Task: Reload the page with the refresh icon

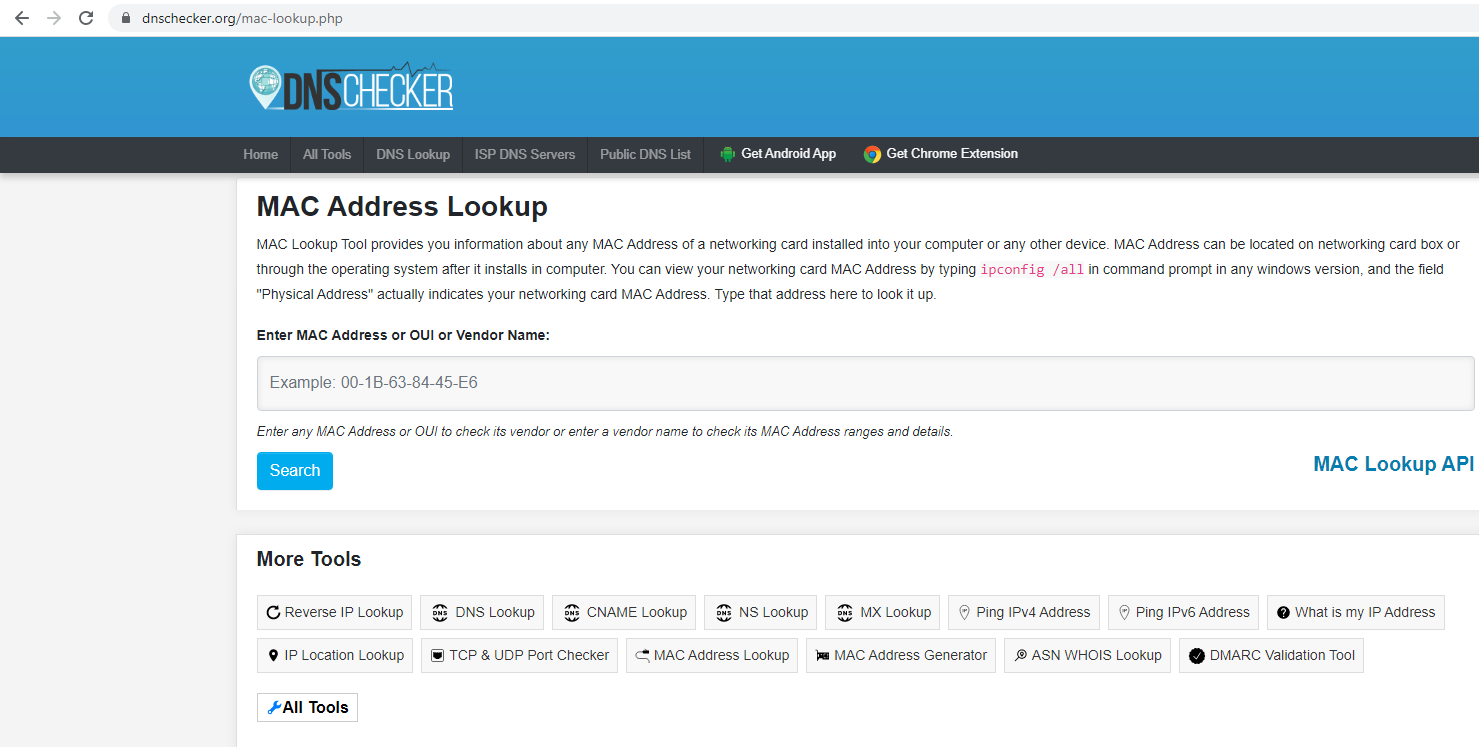Action: pyautogui.click(x=86, y=18)
